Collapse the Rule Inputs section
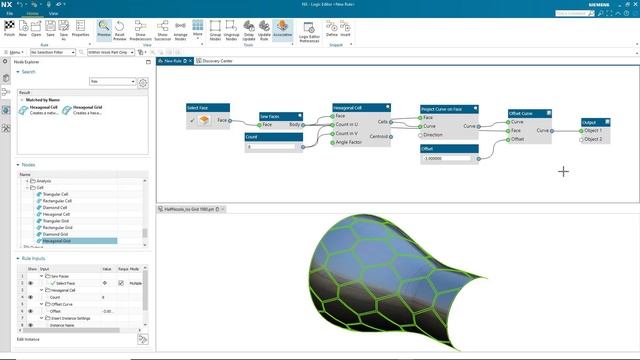 pos(18,258)
